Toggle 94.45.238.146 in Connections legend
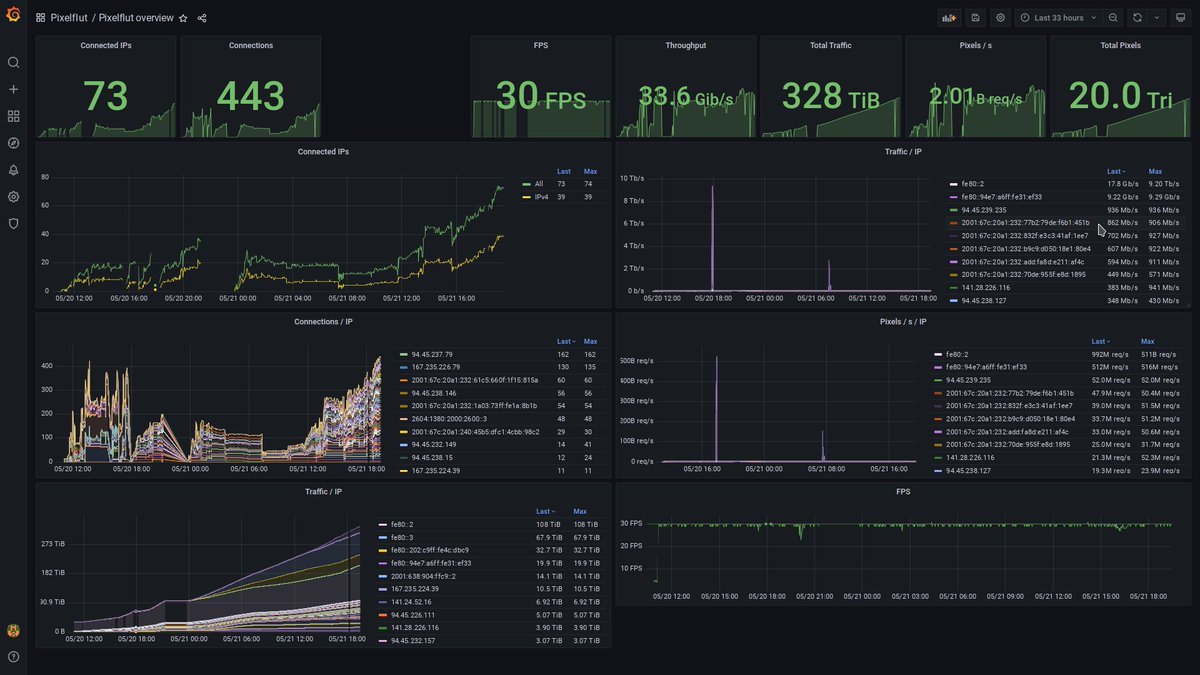Viewport: 1200px width, 675px height. point(434,393)
